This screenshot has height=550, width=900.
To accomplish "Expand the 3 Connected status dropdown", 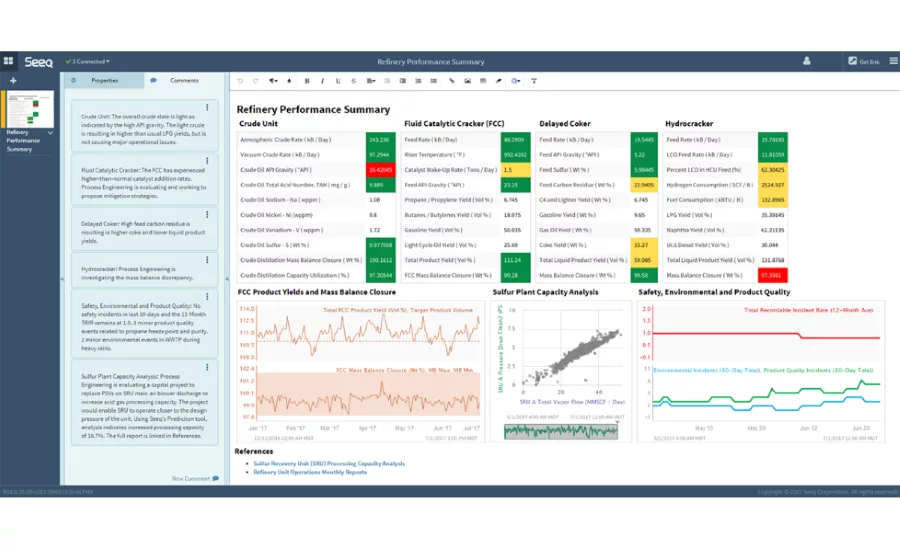I will [x=88, y=61].
